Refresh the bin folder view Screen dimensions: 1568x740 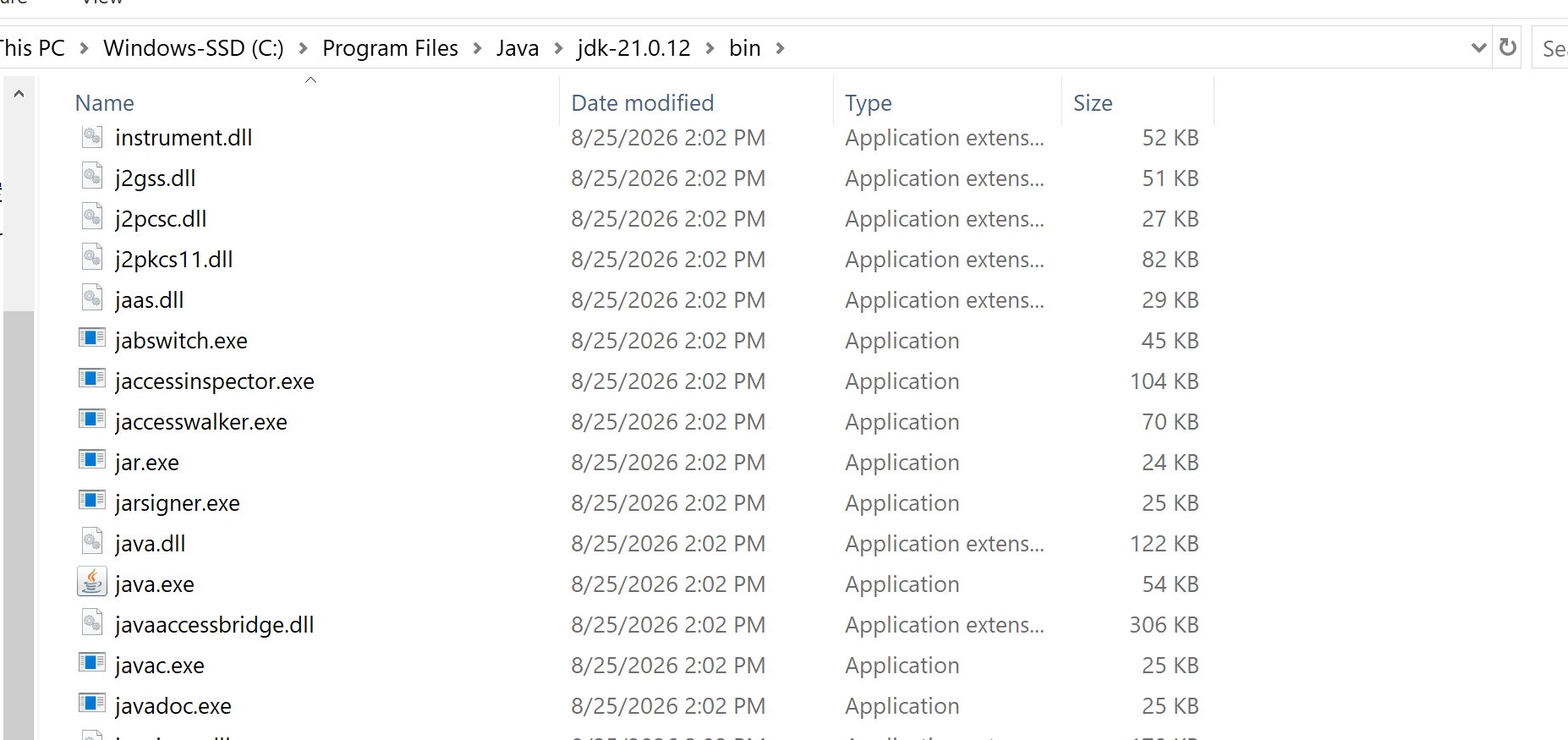1508,47
